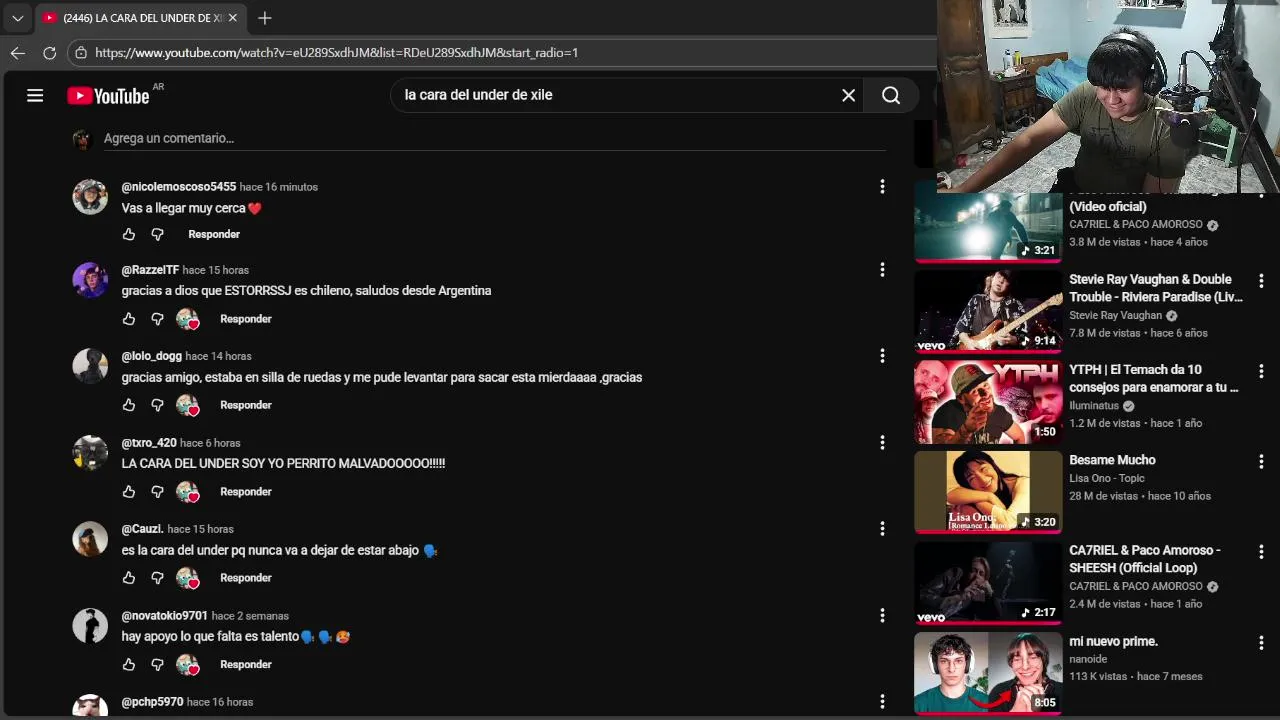Screen dimensions: 1280x720
Task: Reply to the @novatokio9701 comment
Action: point(246,664)
